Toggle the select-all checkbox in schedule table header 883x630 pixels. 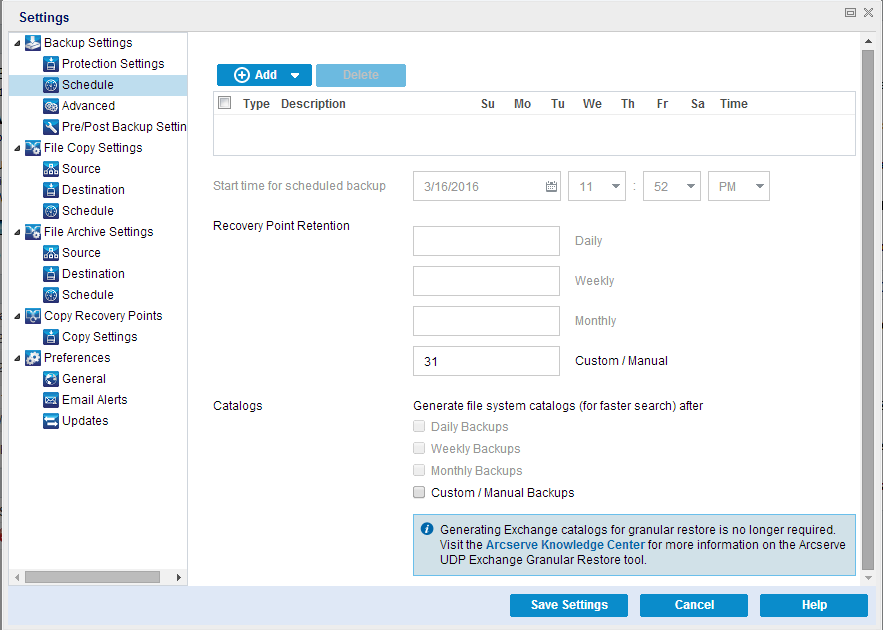pyautogui.click(x=225, y=103)
